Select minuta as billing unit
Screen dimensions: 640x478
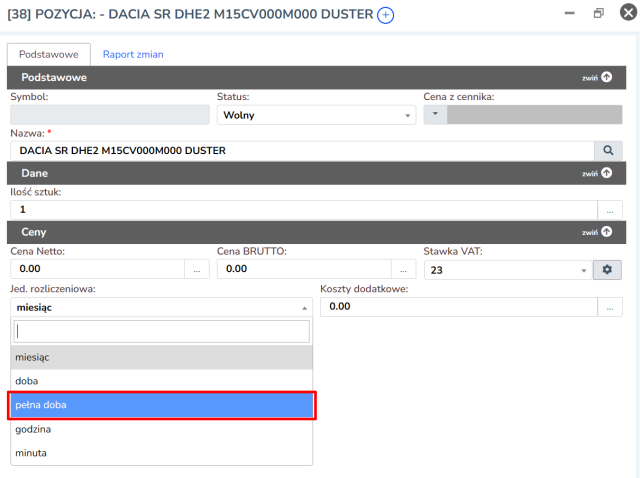[x=161, y=453]
